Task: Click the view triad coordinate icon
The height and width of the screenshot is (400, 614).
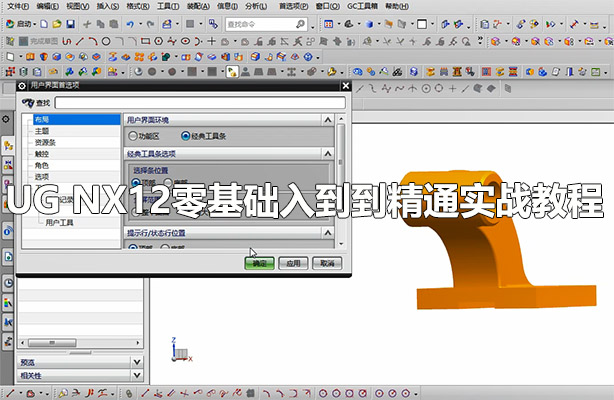Action: coord(179,349)
